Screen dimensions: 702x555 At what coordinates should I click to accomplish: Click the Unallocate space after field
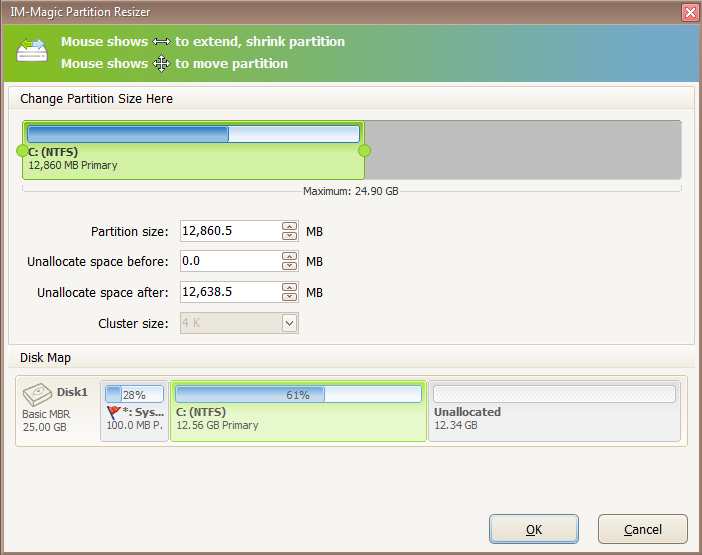231,292
